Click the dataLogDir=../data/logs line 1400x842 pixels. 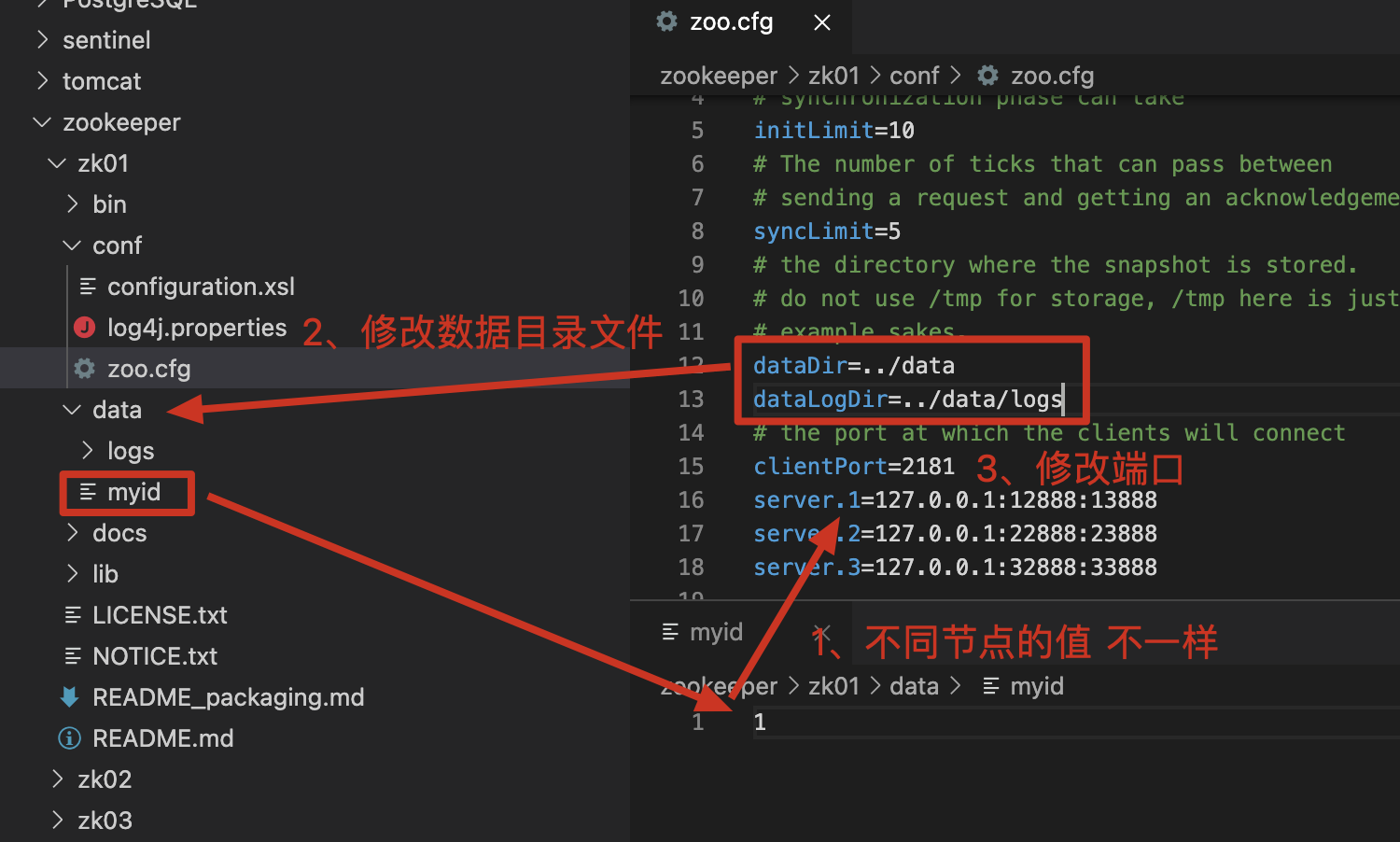[908, 399]
